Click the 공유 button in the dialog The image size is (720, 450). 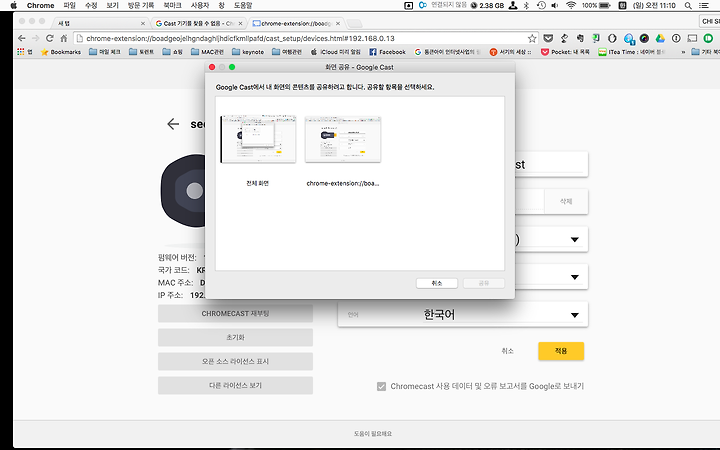tap(484, 283)
